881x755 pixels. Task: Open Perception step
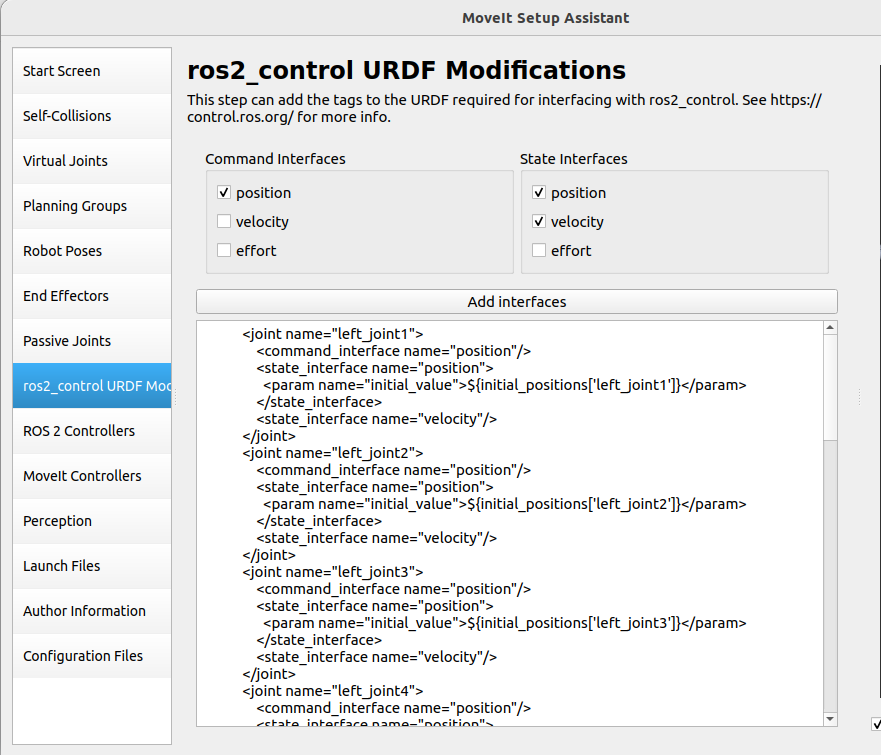click(x=92, y=520)
